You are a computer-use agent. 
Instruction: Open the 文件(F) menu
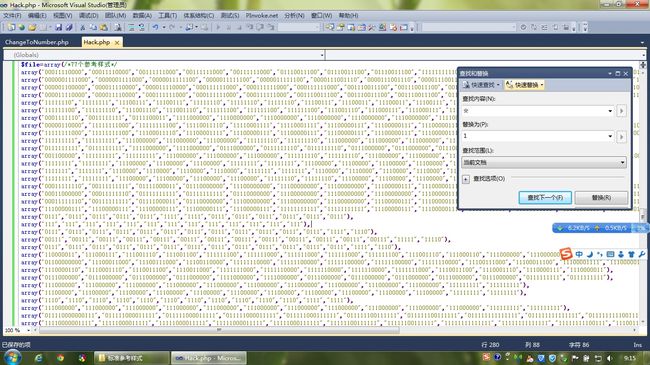(12, 15)
